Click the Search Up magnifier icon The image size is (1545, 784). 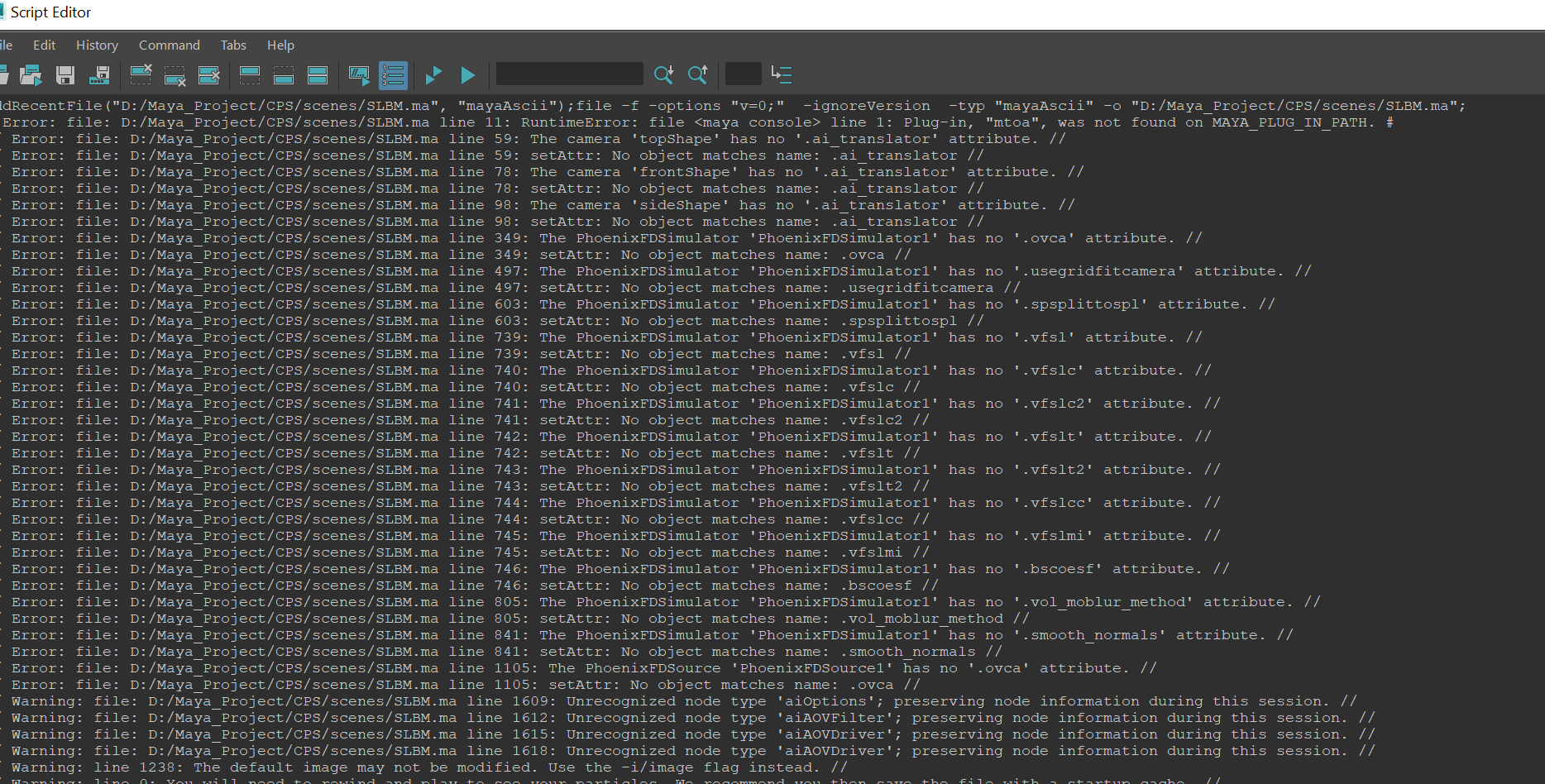point(697,75)
